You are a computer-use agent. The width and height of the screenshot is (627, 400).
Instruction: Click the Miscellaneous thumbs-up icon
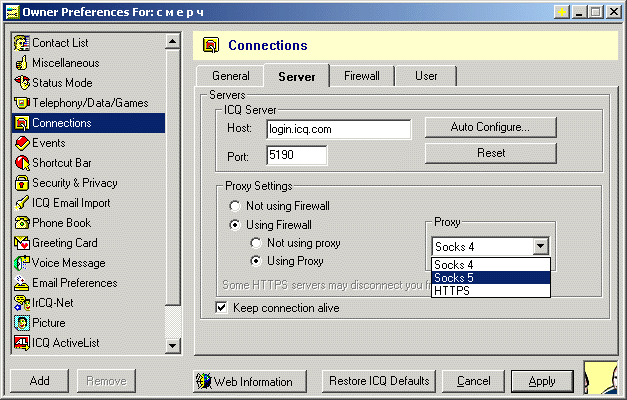22,63
